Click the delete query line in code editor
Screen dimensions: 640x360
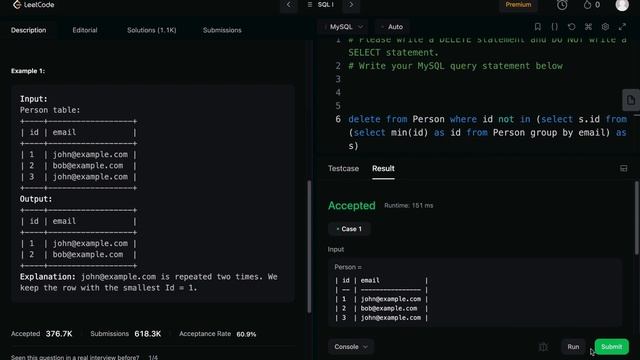[487, 133]
